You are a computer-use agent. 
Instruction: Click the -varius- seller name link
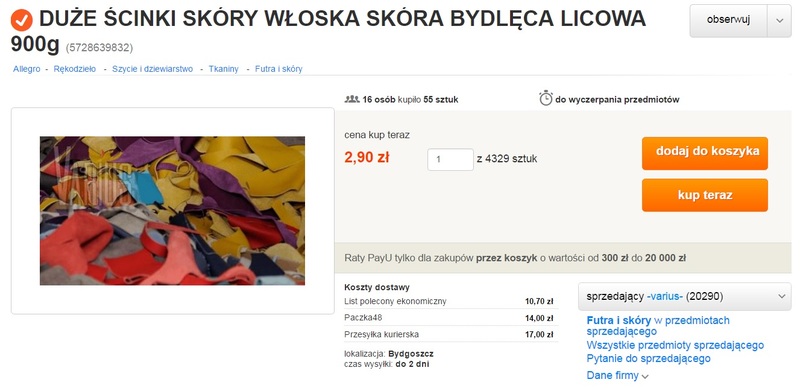coord(664,297)
